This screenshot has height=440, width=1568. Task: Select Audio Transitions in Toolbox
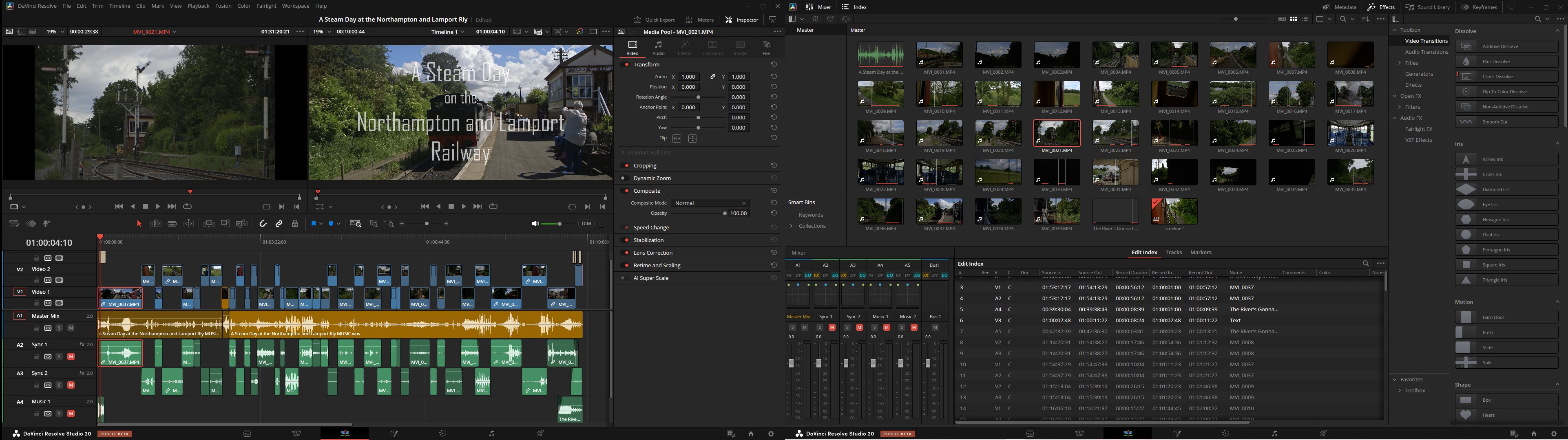(x=1426, y=52)
